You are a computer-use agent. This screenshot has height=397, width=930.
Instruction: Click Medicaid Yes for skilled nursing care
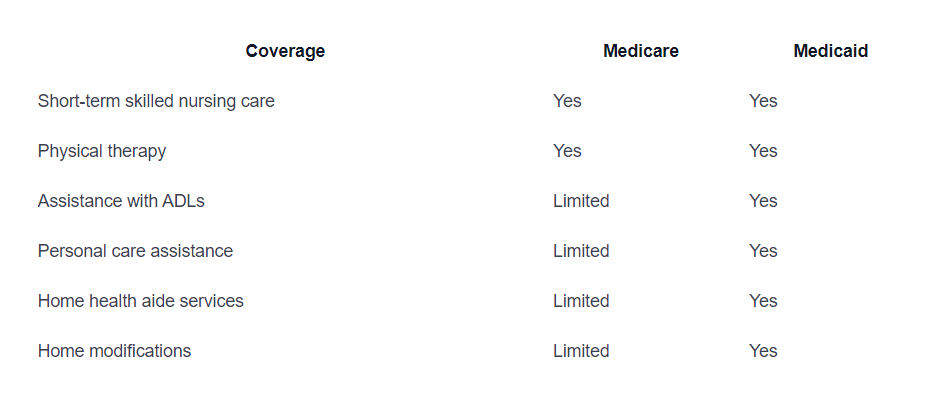click(763, 101)
